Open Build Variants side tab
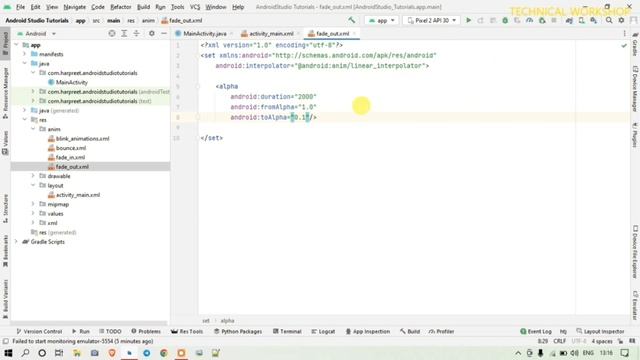The image size is (640, 360). (x=5, y=299)
